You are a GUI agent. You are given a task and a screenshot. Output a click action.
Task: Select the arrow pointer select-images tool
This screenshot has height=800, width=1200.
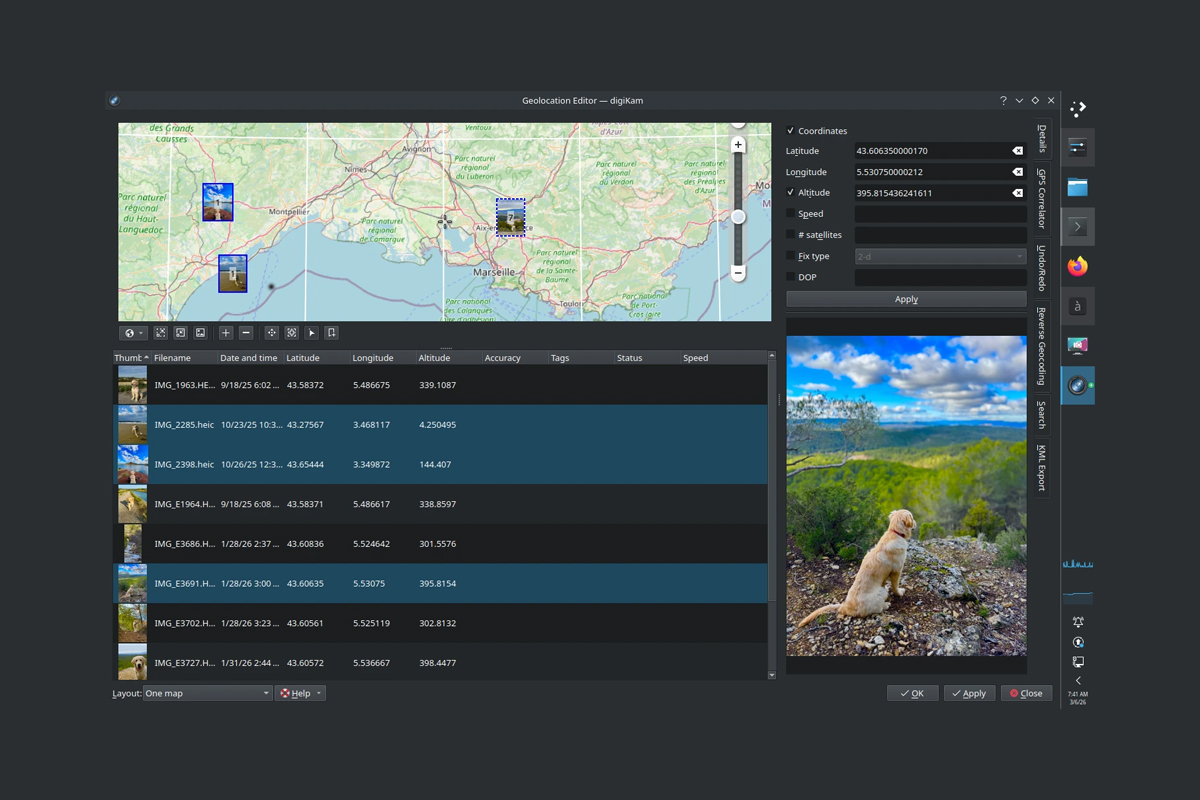[311, 333]
